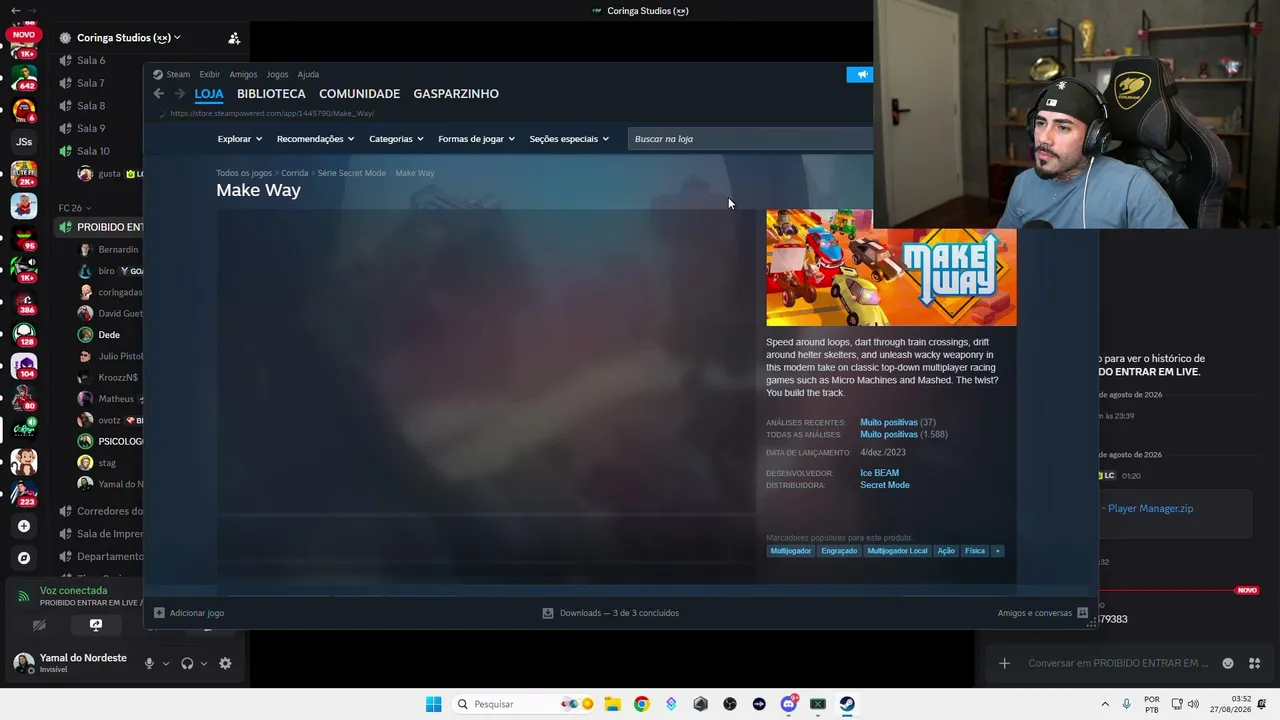Screen dimensions: 1280x720
Task: Click the Discord voice connection signal icon
Action: click(x=24, y=596)
